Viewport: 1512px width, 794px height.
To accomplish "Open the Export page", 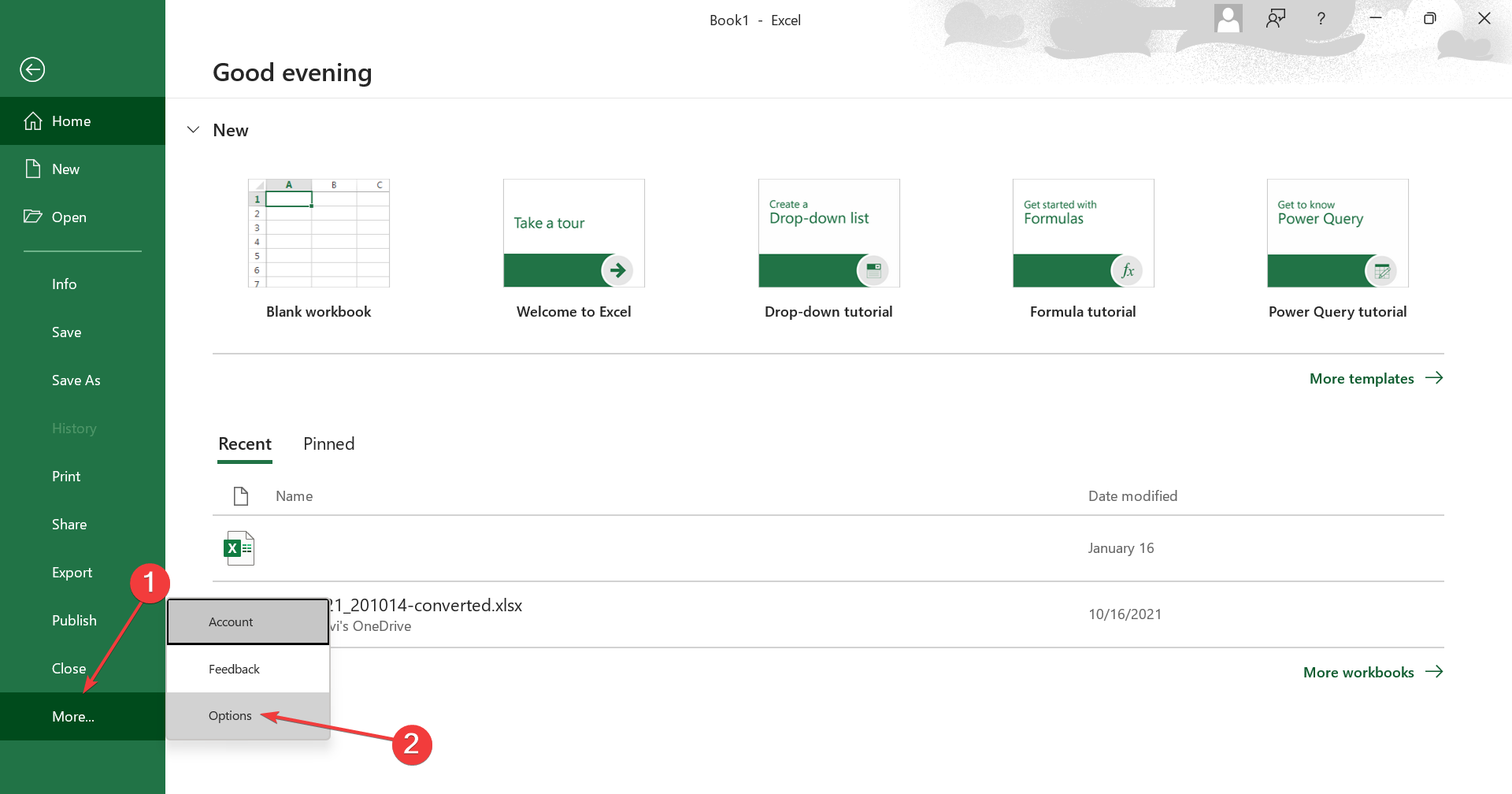I will pyautogui.click(x=83, y=573).
